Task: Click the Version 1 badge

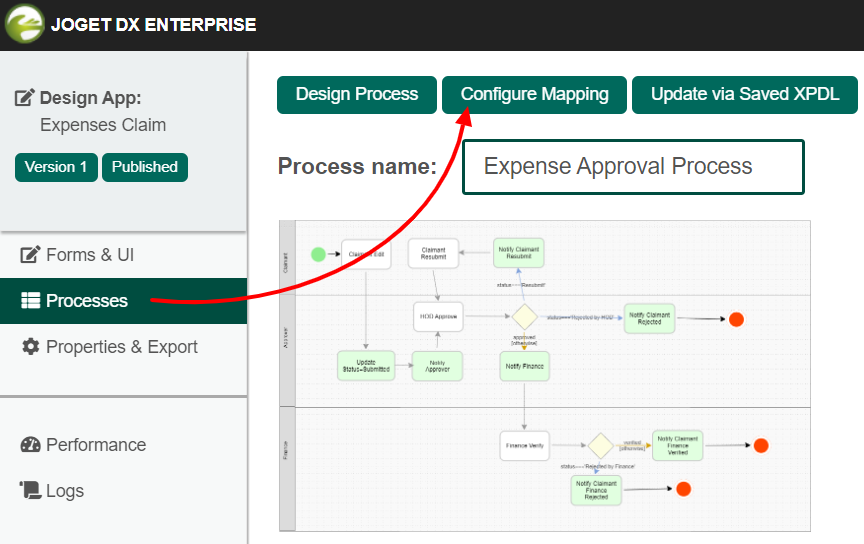Action: pos(56,167)
